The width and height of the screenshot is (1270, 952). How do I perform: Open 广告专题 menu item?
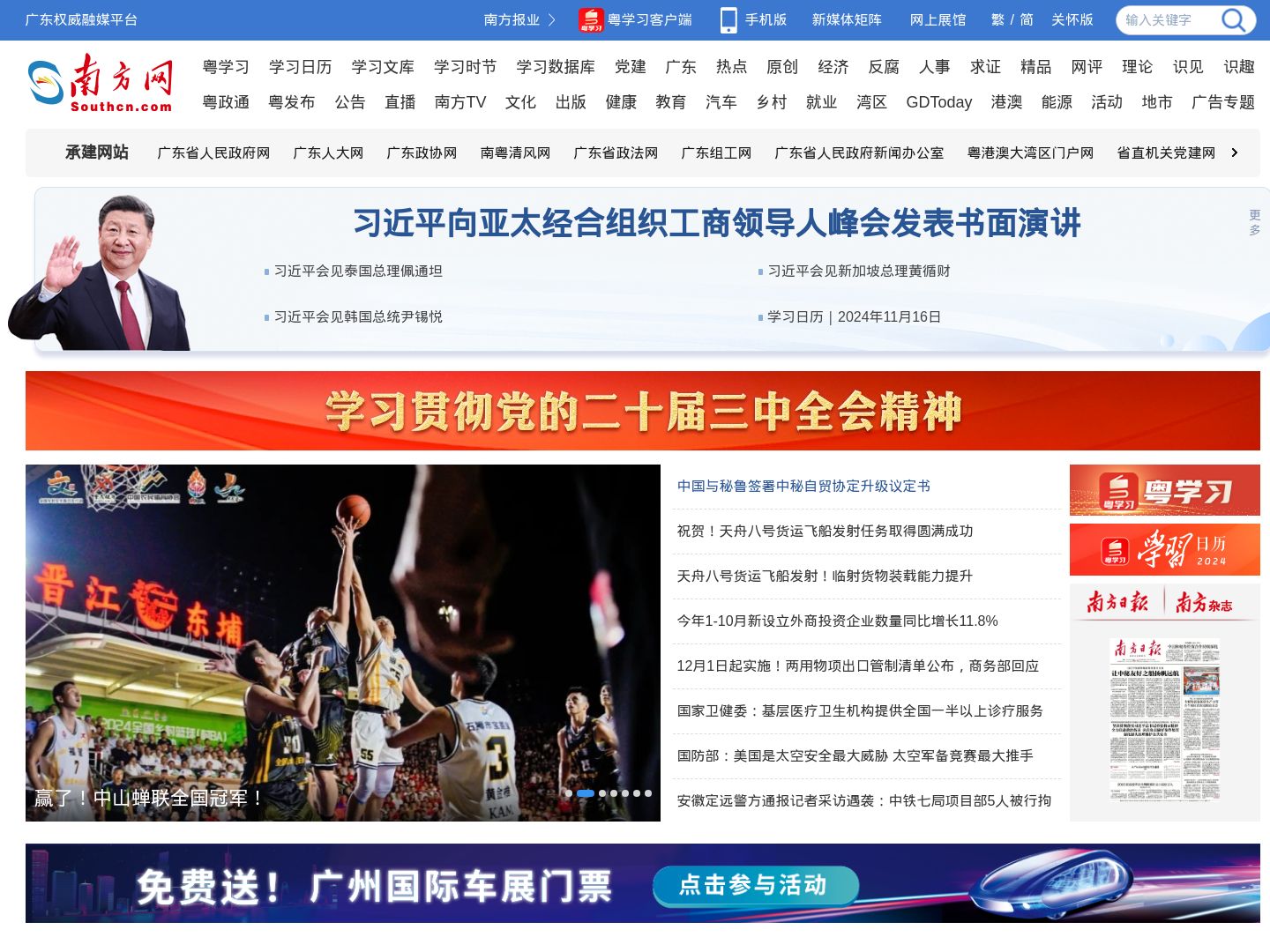coord(1222,102)
